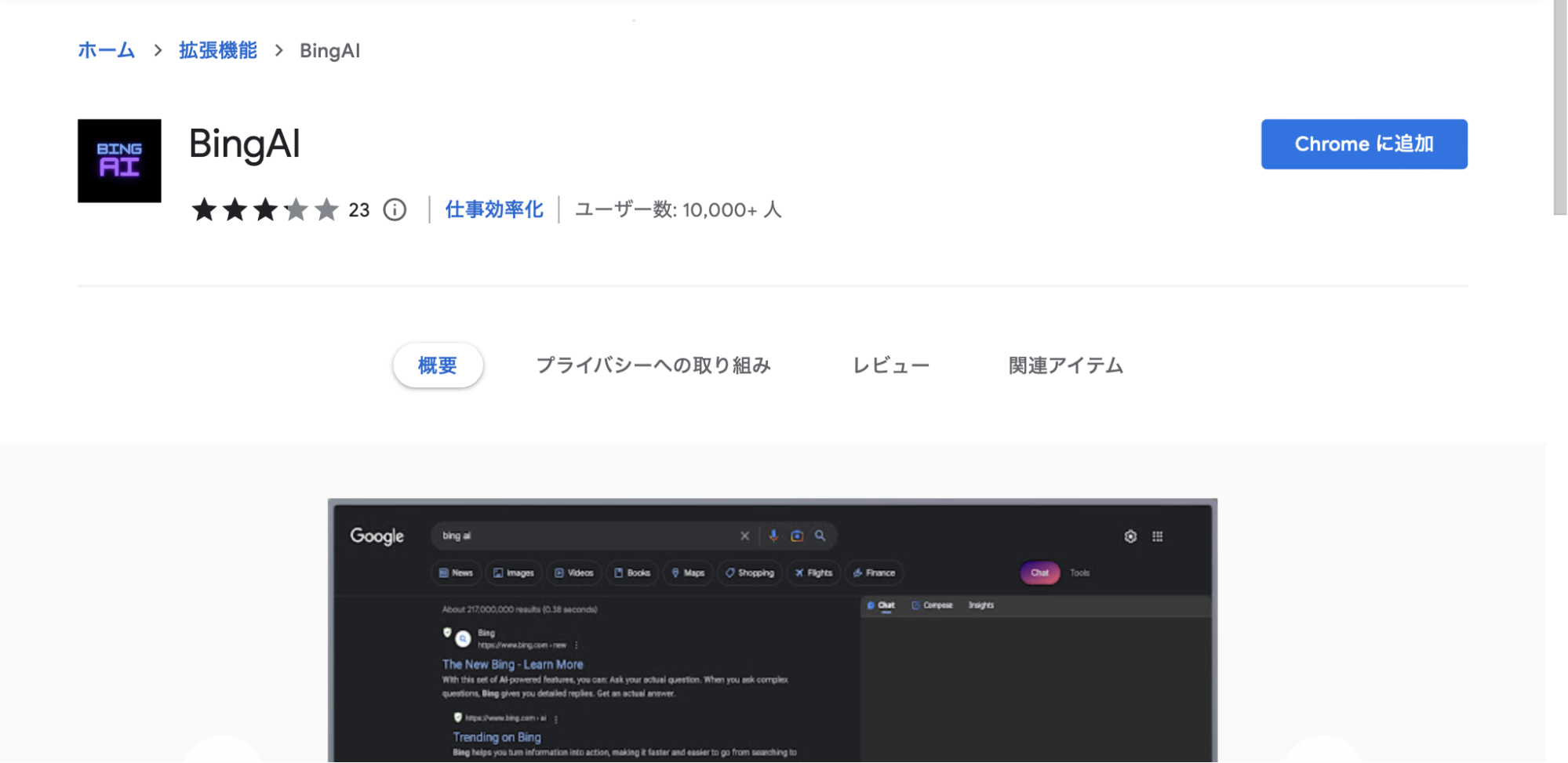Show the next screenshot with the right carousel arrow
The height and width of the screenshot is (763, 1568).
(x=1323, y=750)
